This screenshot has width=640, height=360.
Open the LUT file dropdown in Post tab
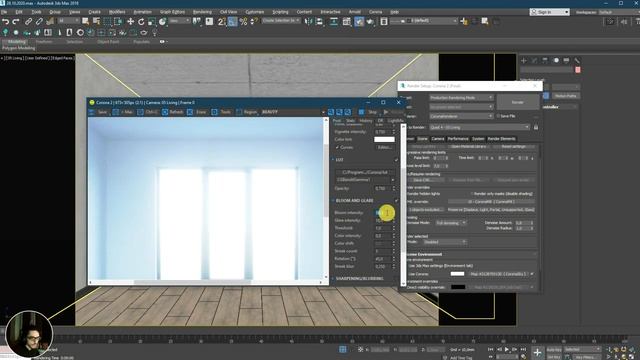click(x=366, y=180)
